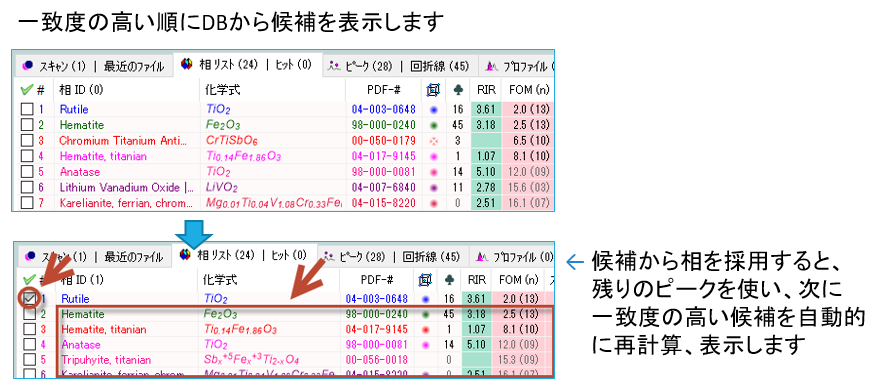Switch to the ヒット (0) tab above the 相 ID (1) list
Image resolution: width=873 pixels, height=384 pixels.
click(x=288, y=255)
